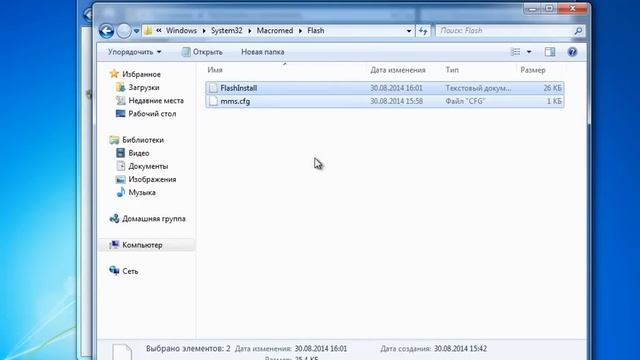Click the 26 КБ size cell
The height and width of the screenshot is (360, 640).
(x=553, y=88)
